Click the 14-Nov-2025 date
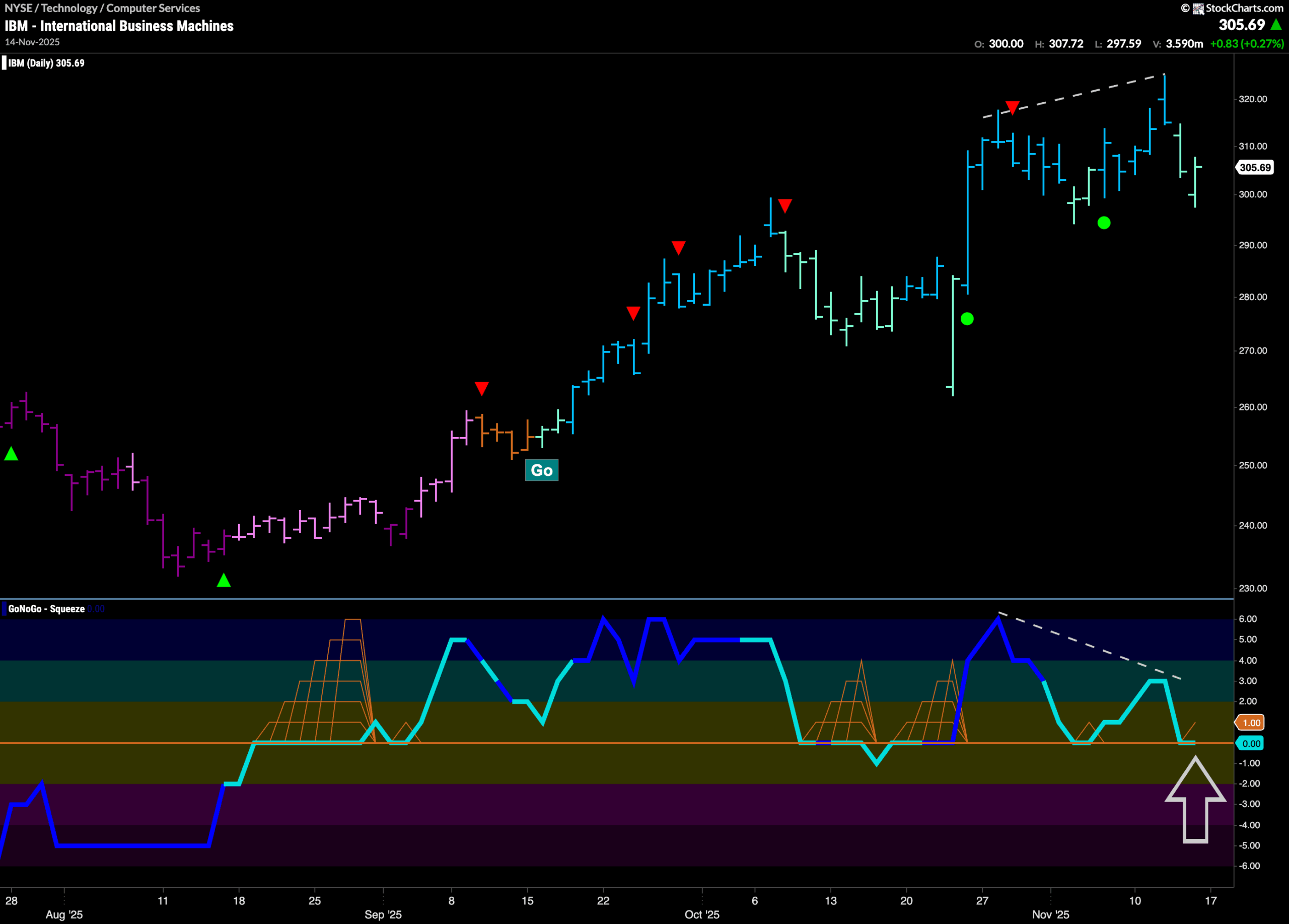The image size is (1289, 924). 32,42
